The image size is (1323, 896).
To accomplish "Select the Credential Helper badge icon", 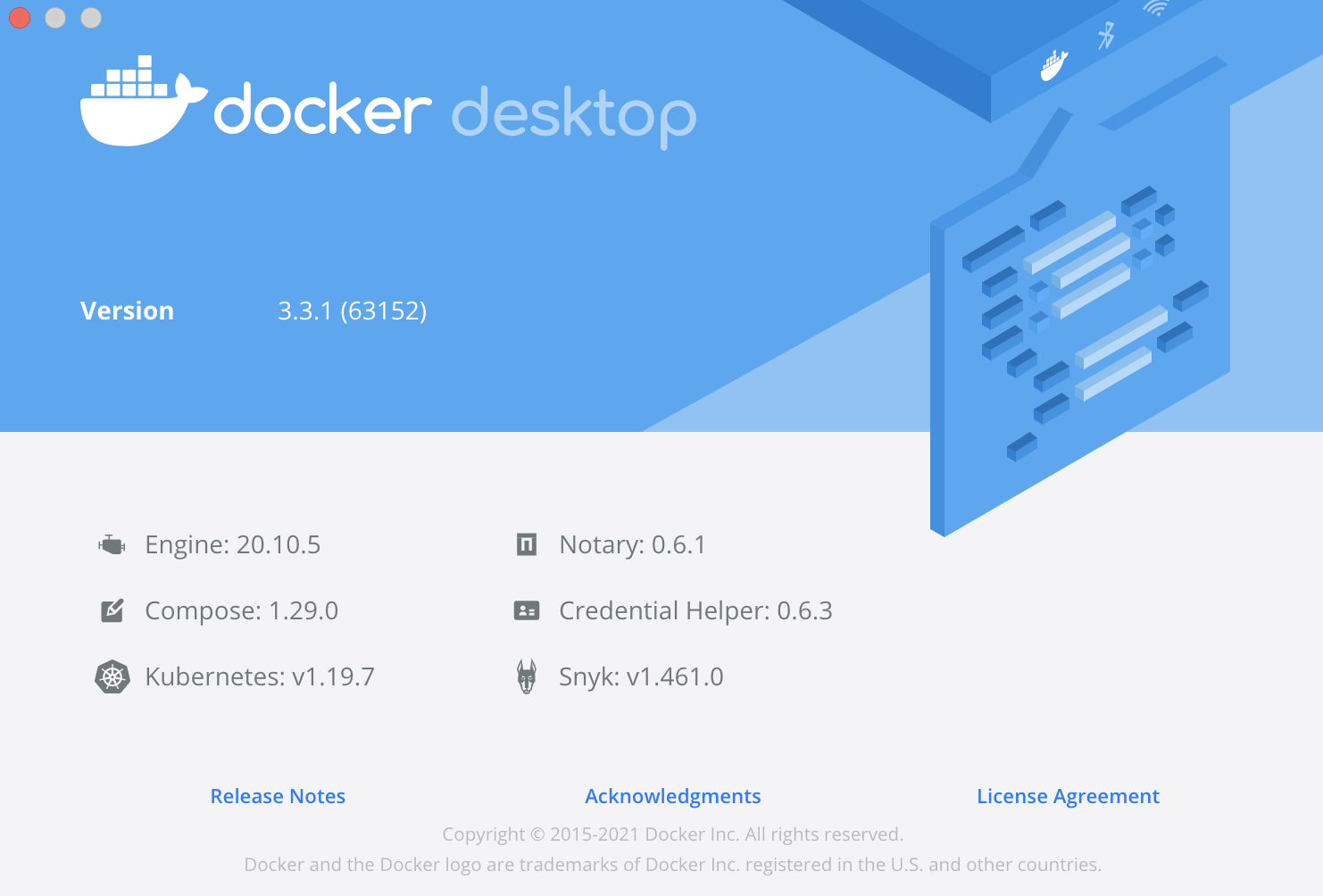I will click(x=527, y=610).
